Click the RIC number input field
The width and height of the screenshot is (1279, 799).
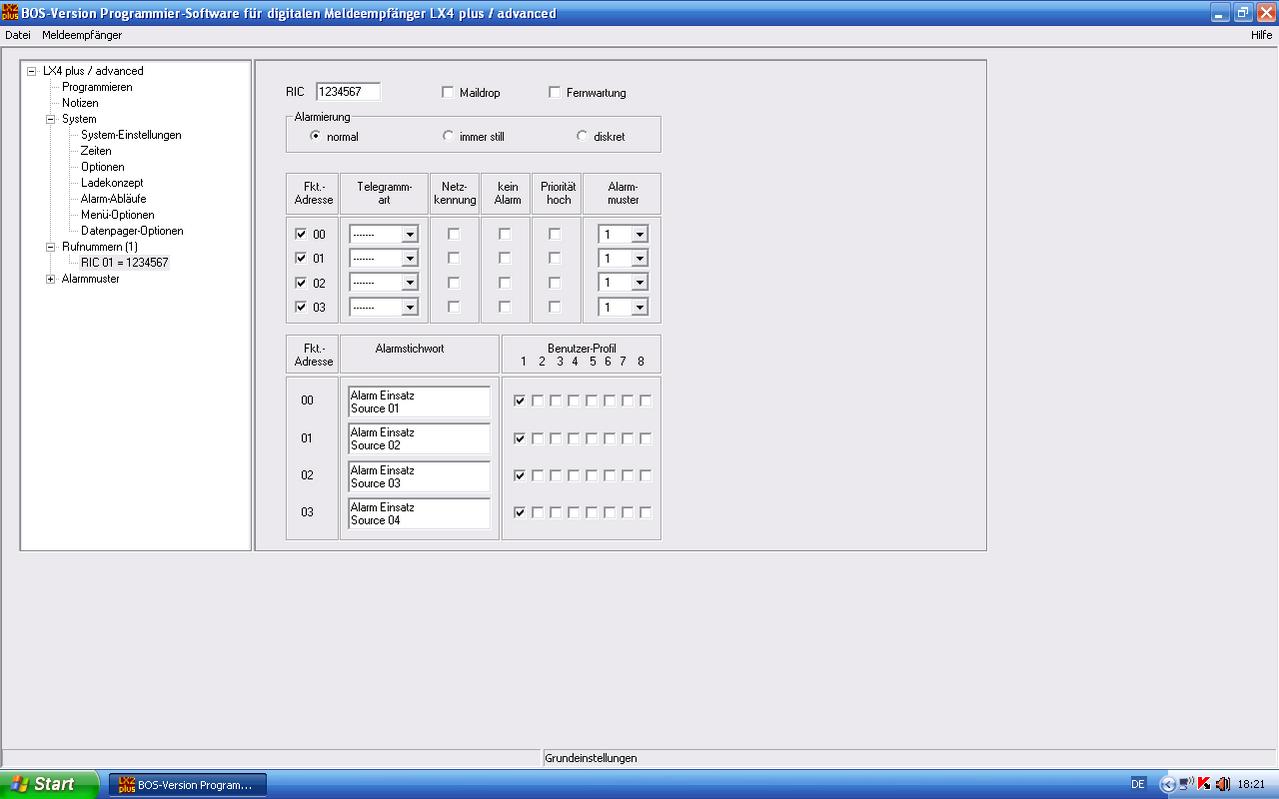348,92
